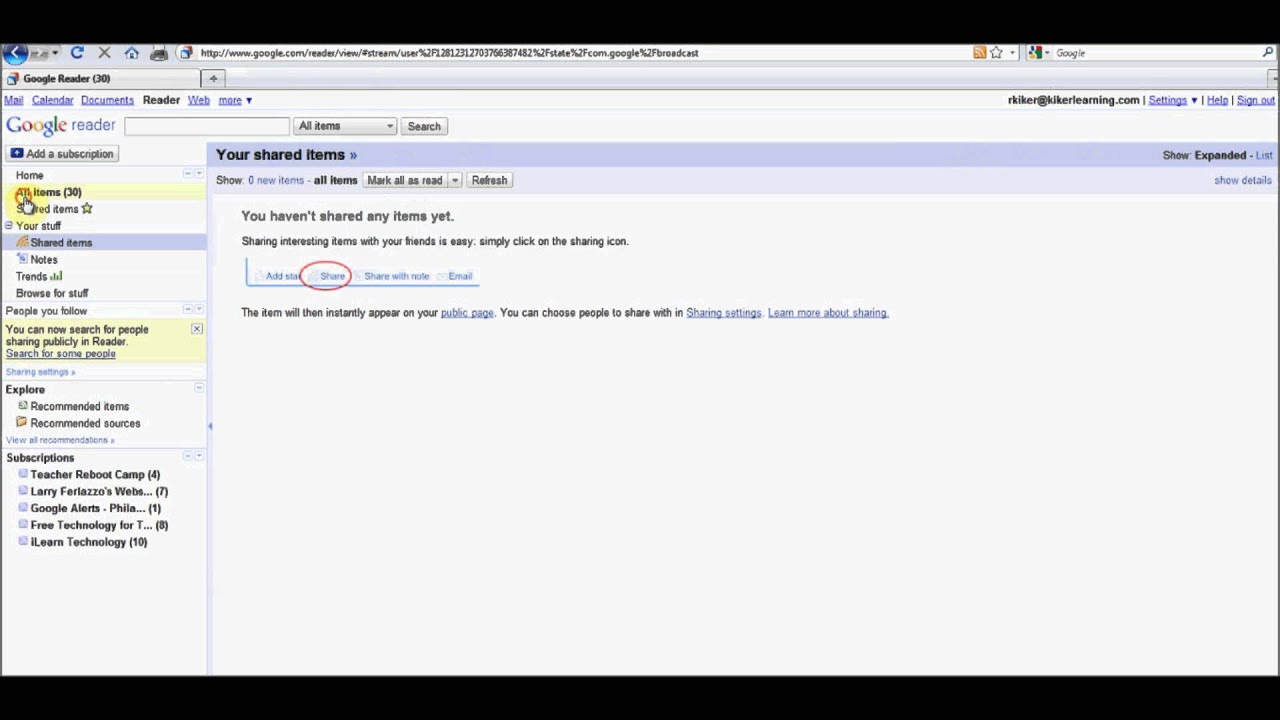Open the bookmark star dropdown arrow
Image resolution: width=1280 pixels, height=720 pixels.
pos(1012,53)
